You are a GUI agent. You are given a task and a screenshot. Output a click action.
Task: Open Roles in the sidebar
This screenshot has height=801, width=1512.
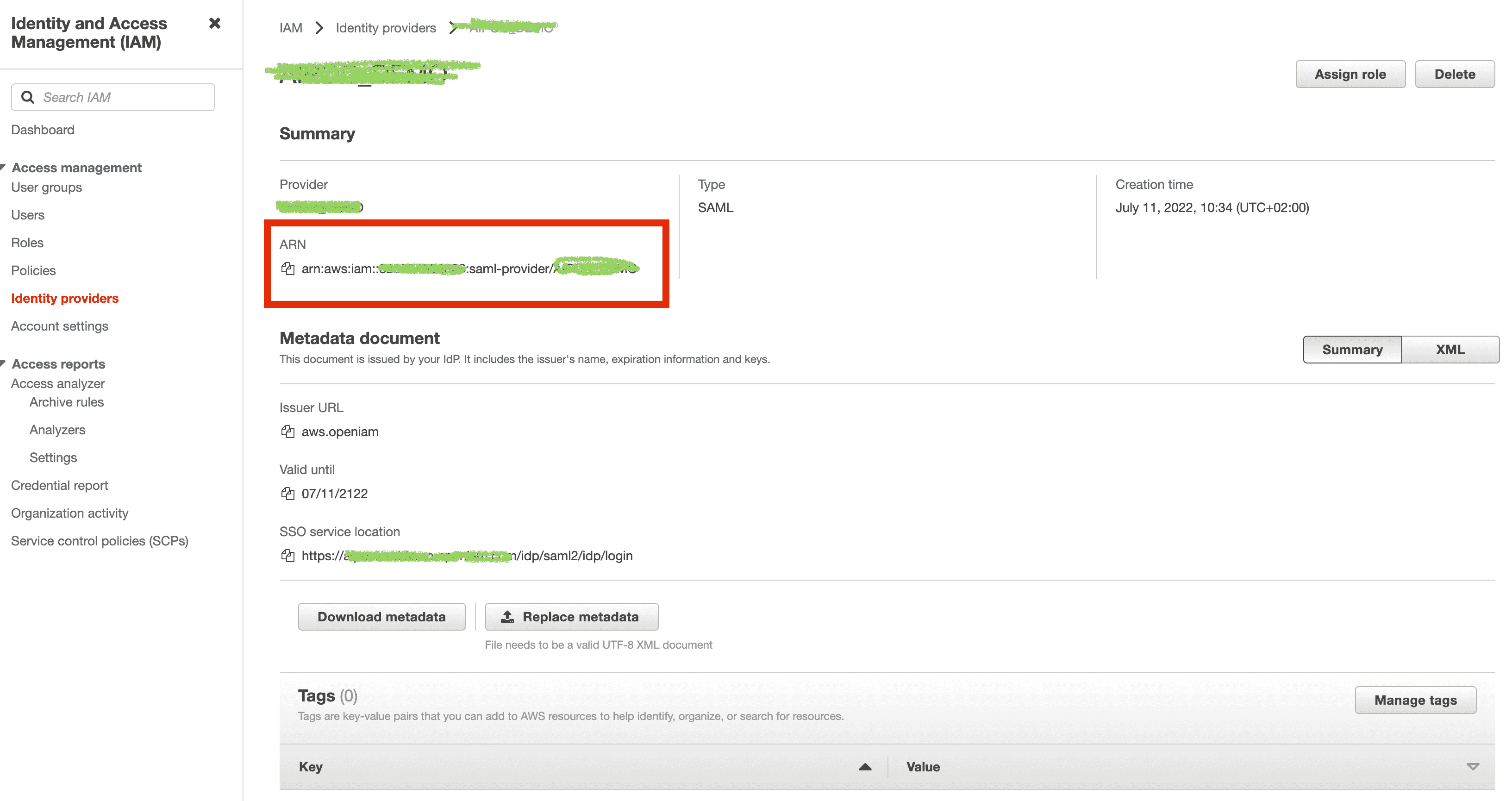27,243
